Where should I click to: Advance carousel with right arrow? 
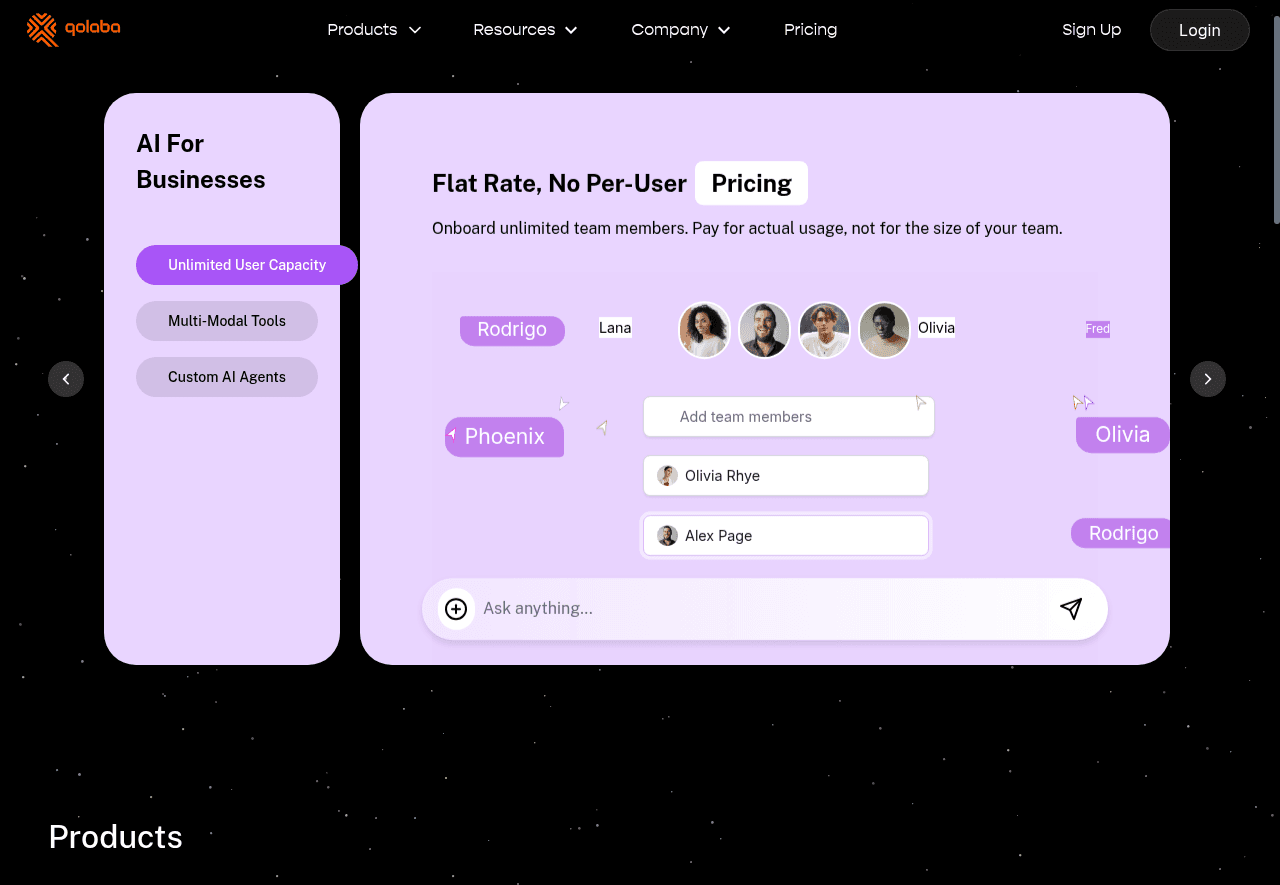(x=1207, y=379)
